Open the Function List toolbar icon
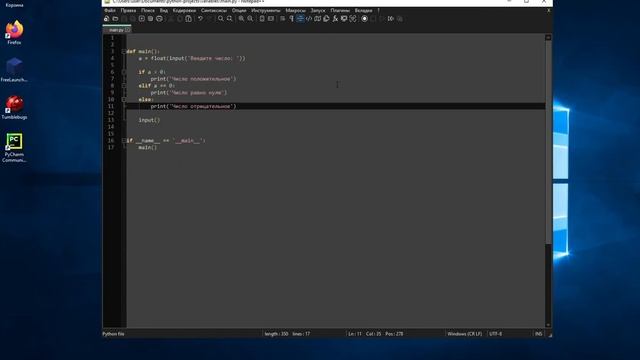Viewport: 640px width, 360px height. point(335,19)
